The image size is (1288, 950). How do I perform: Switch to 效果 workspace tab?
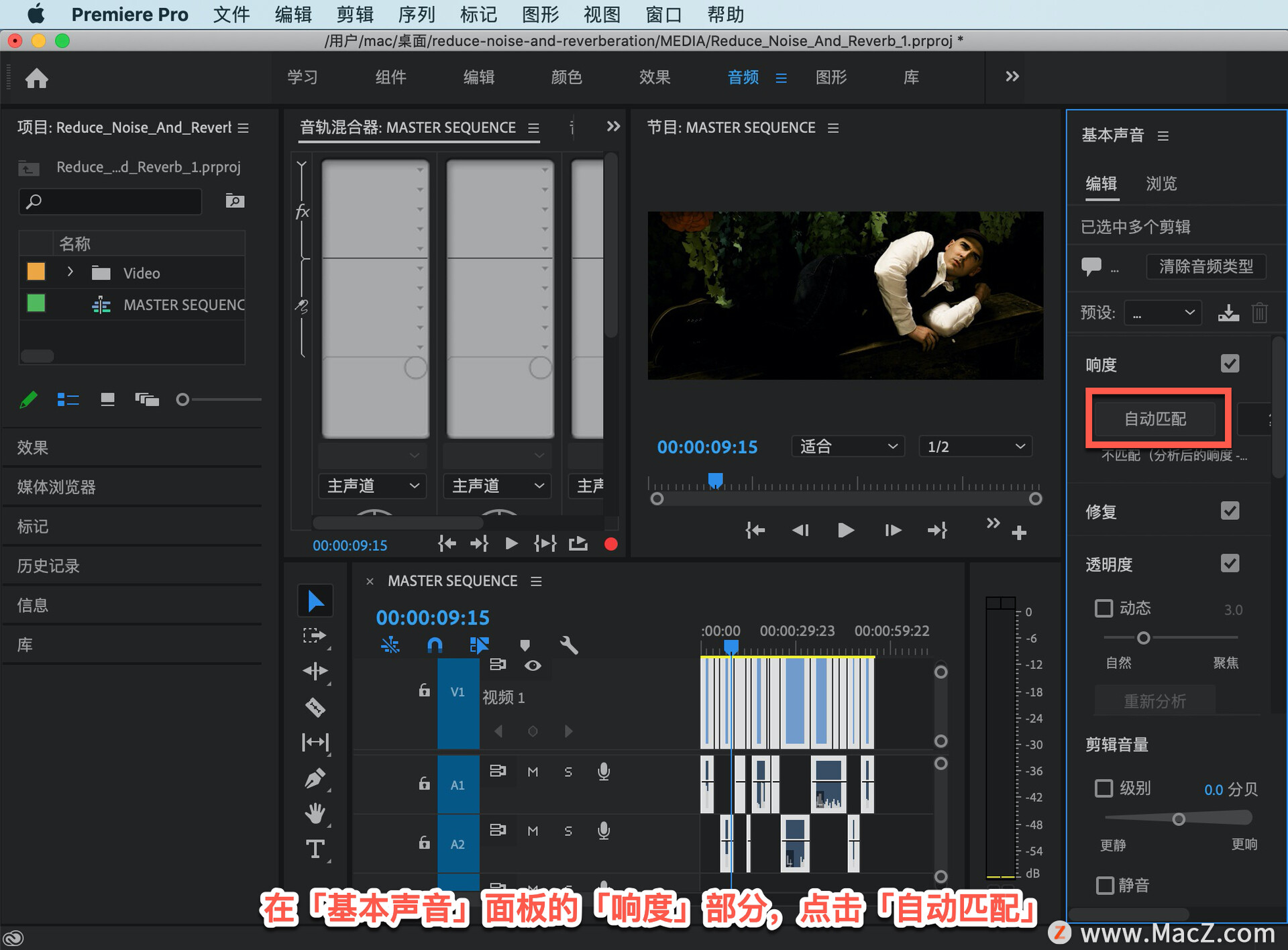point(655,77)
